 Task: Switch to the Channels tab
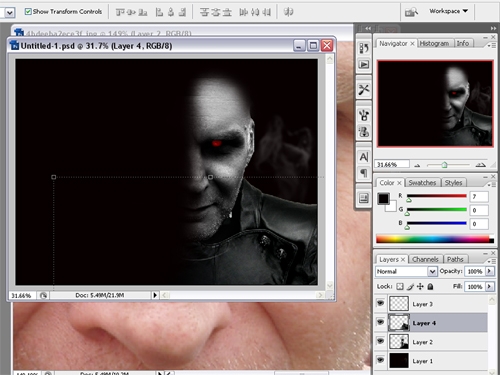click(425, 259)
